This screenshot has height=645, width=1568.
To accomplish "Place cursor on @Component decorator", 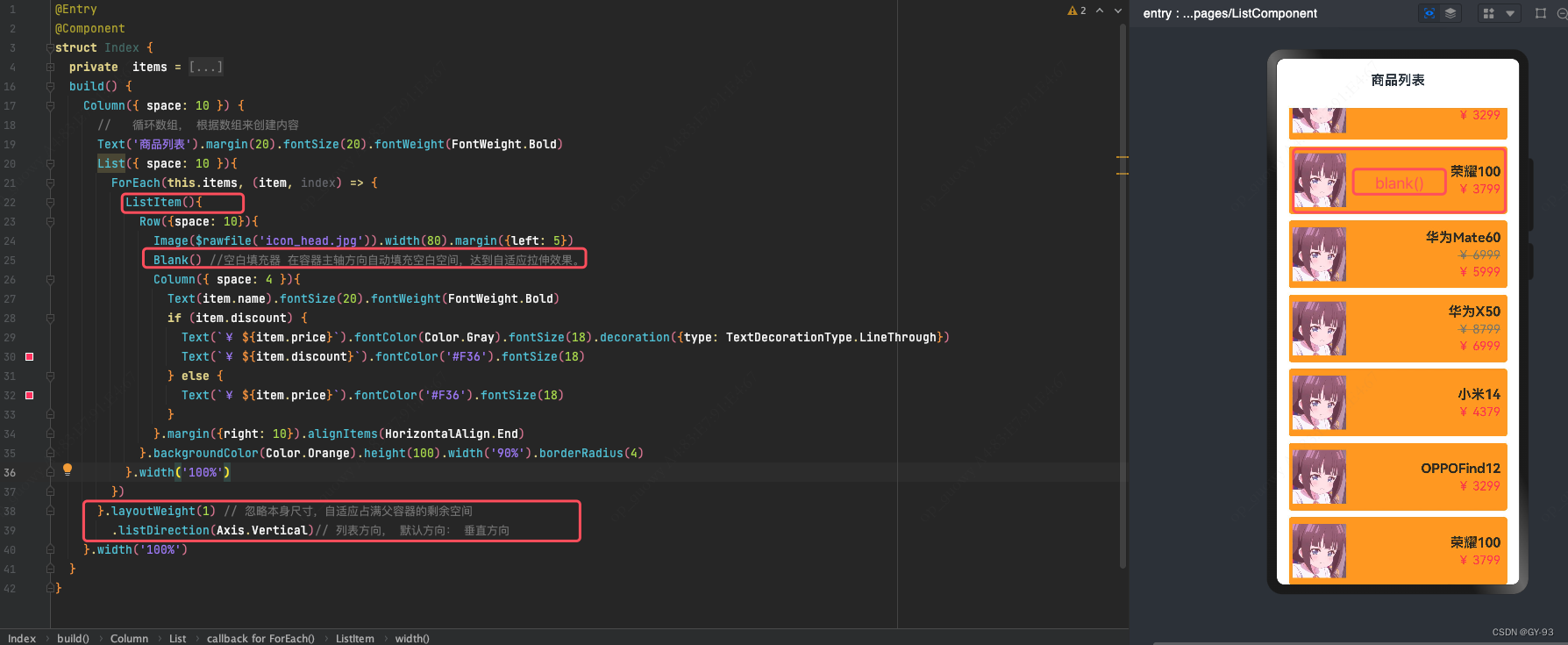I will (90, 28).
